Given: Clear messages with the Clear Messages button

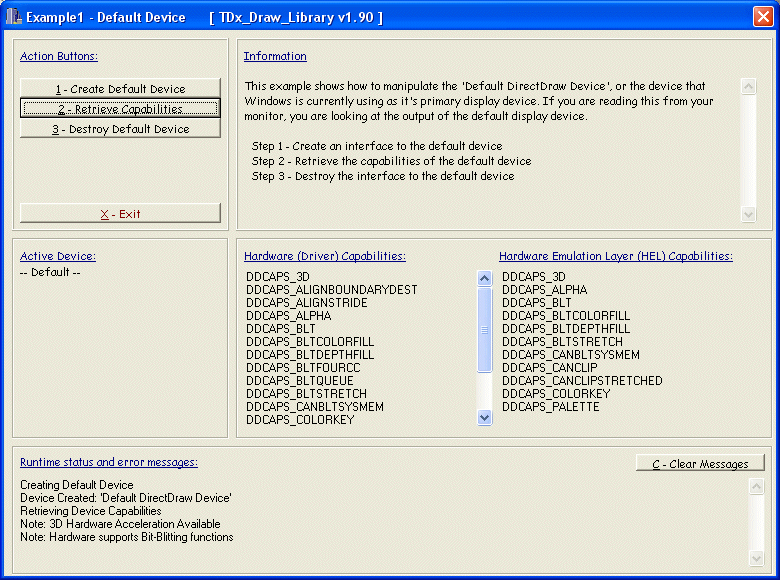Looking at the screenshot, I should pos(700,464).
